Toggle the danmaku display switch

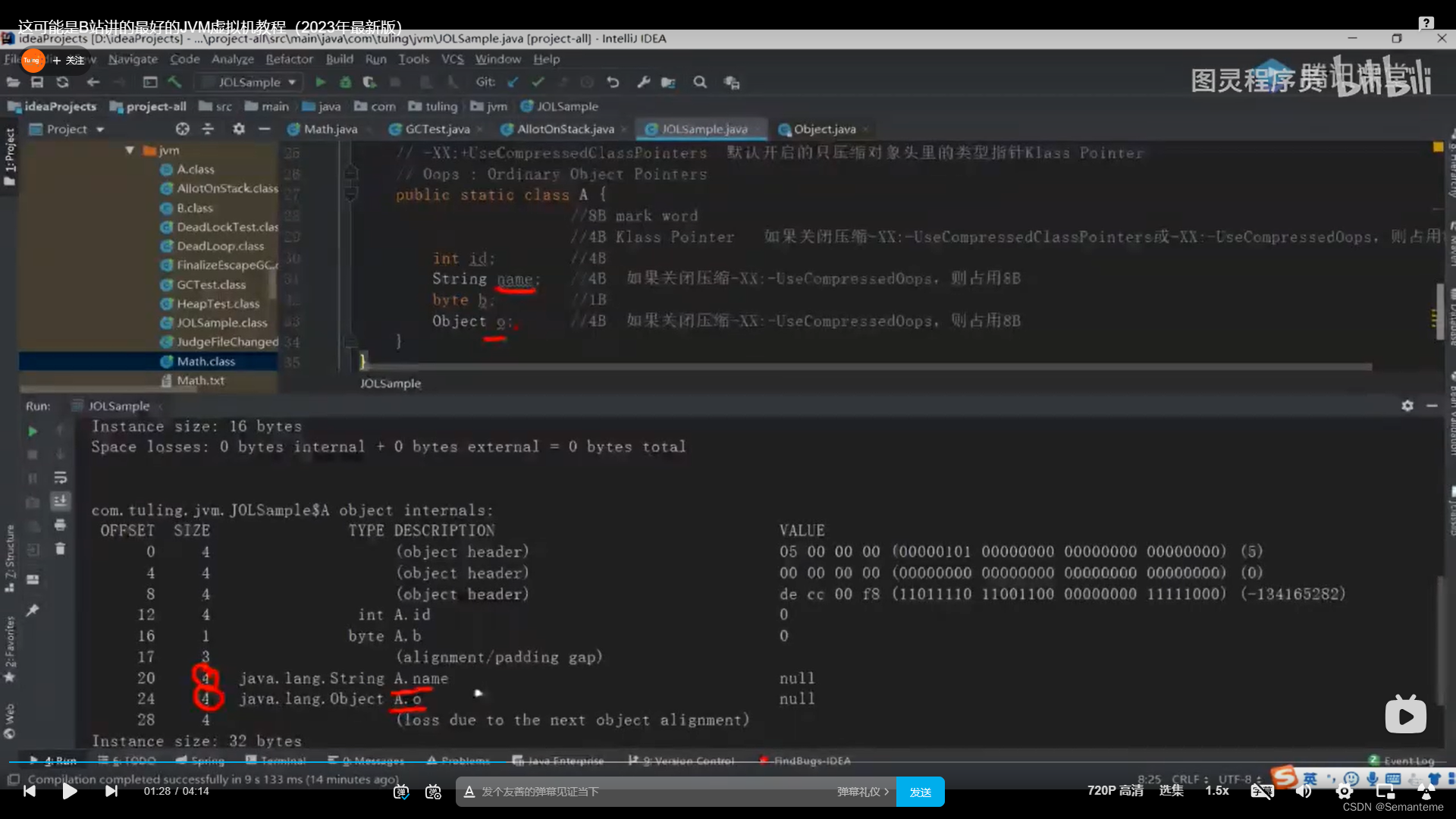401,792
